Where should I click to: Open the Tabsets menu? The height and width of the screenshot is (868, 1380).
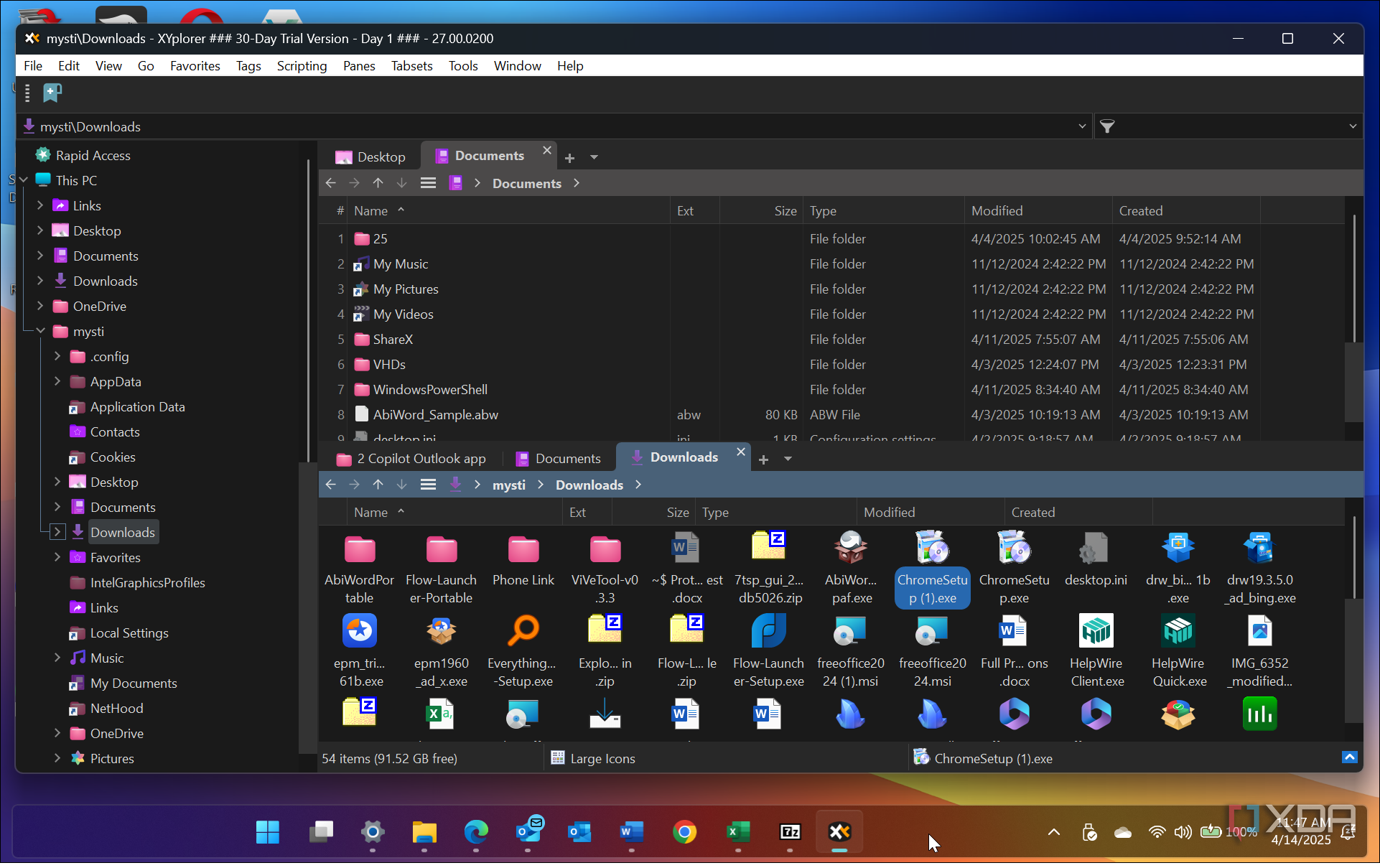point(411,66)
